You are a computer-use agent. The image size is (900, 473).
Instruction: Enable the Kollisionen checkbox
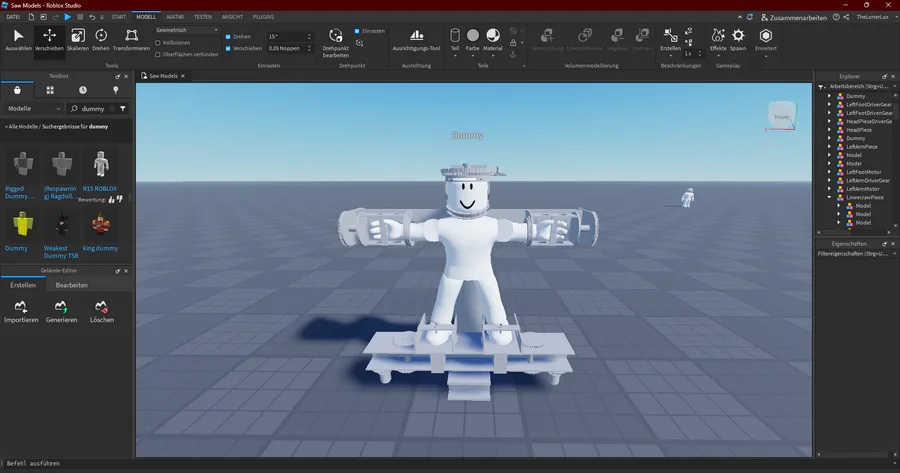pyautogui.click(x=158, y=42)
